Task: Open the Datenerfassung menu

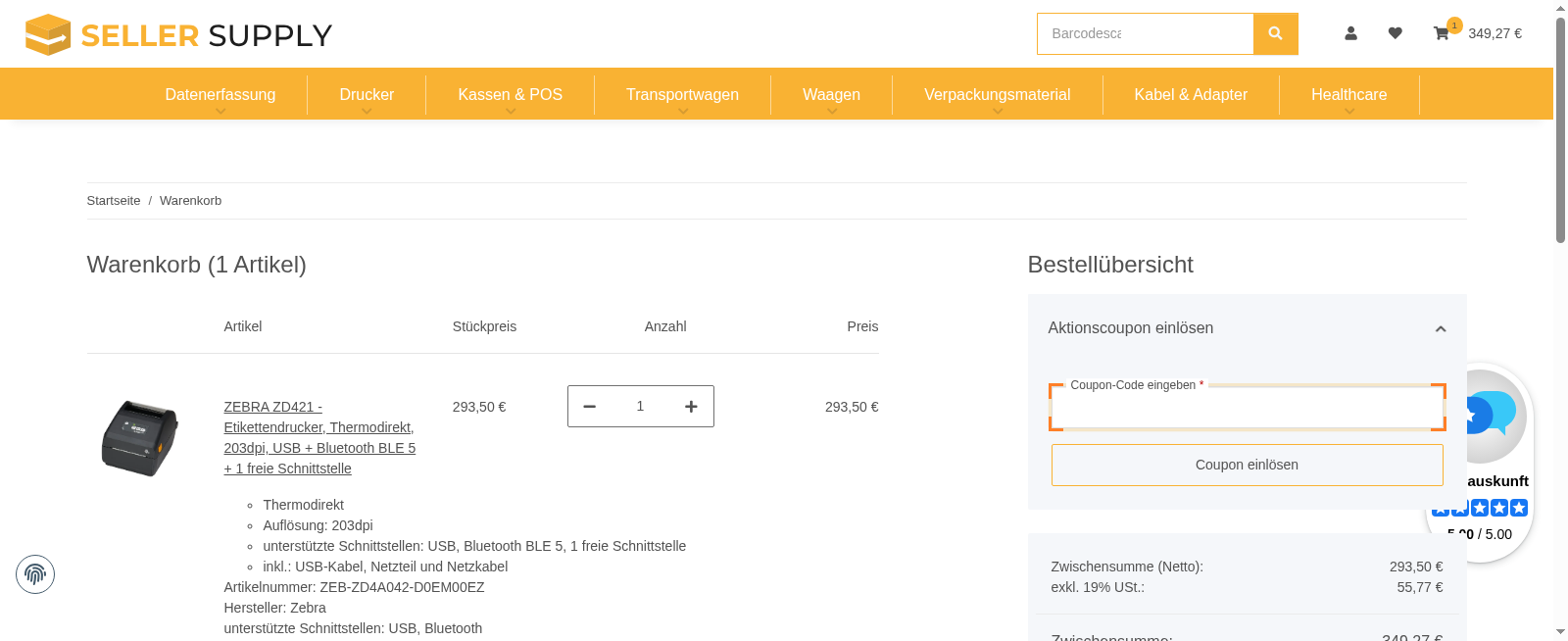Action: (x=220, y=95)
